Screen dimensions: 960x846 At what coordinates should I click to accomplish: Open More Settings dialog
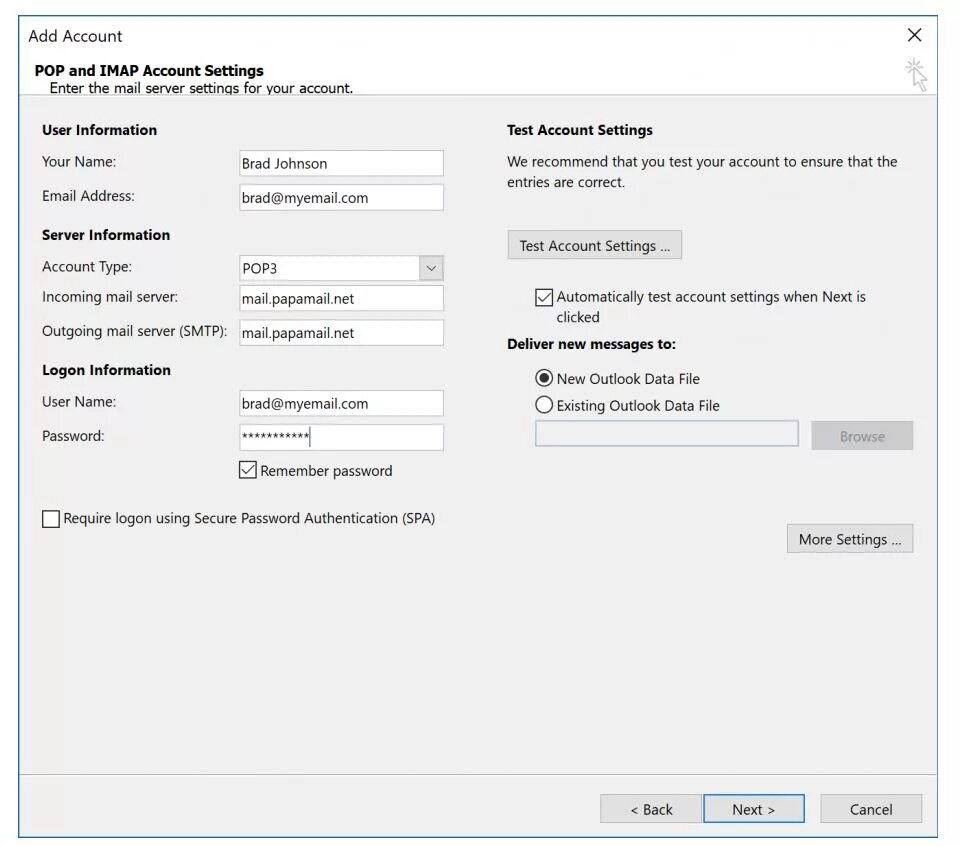coord(850,539)
